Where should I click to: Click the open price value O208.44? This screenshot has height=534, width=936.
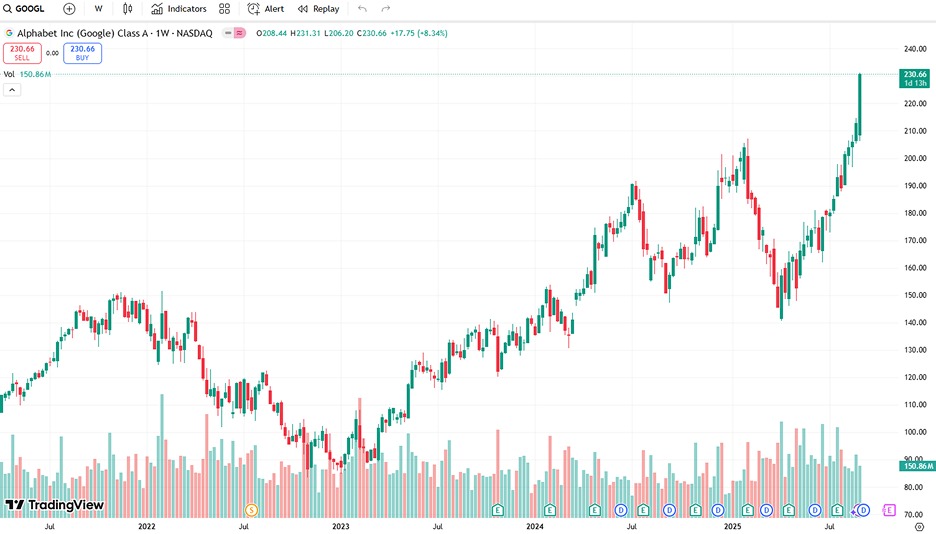tap(272, 33)
